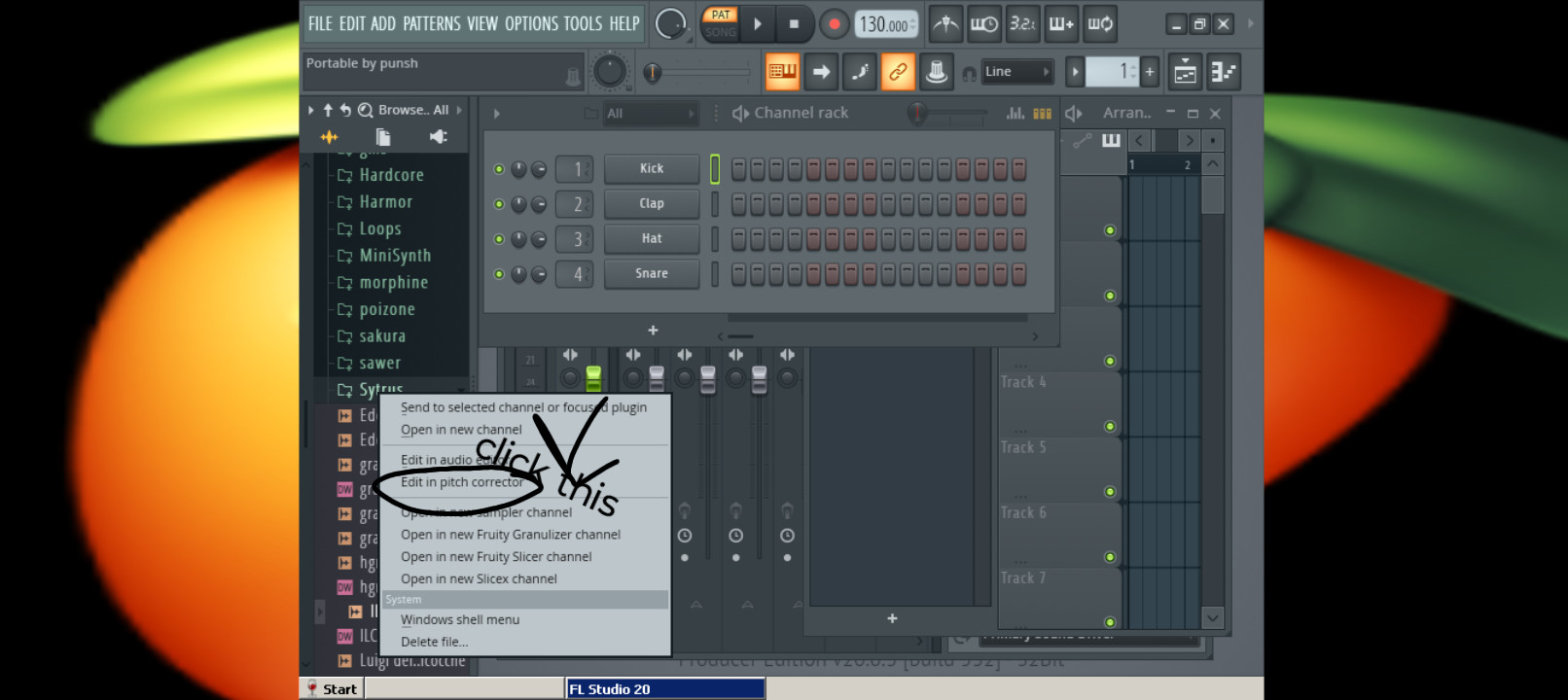Open the TOOLS menu
The height and width of the screenshot is (700, 1568).
pos(583,23)
